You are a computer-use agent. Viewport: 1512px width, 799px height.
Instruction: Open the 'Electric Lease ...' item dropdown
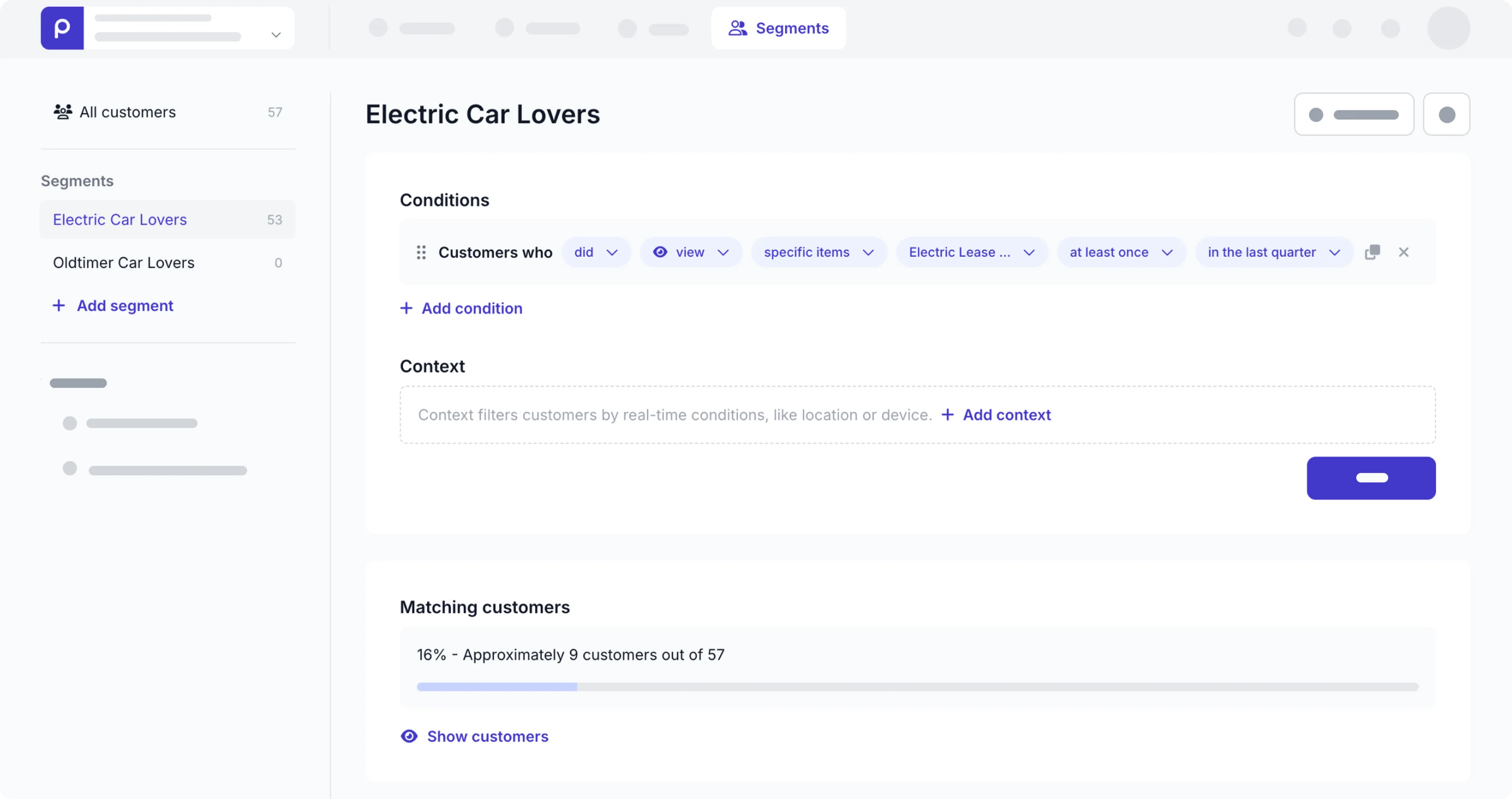(x=971, y=252)
